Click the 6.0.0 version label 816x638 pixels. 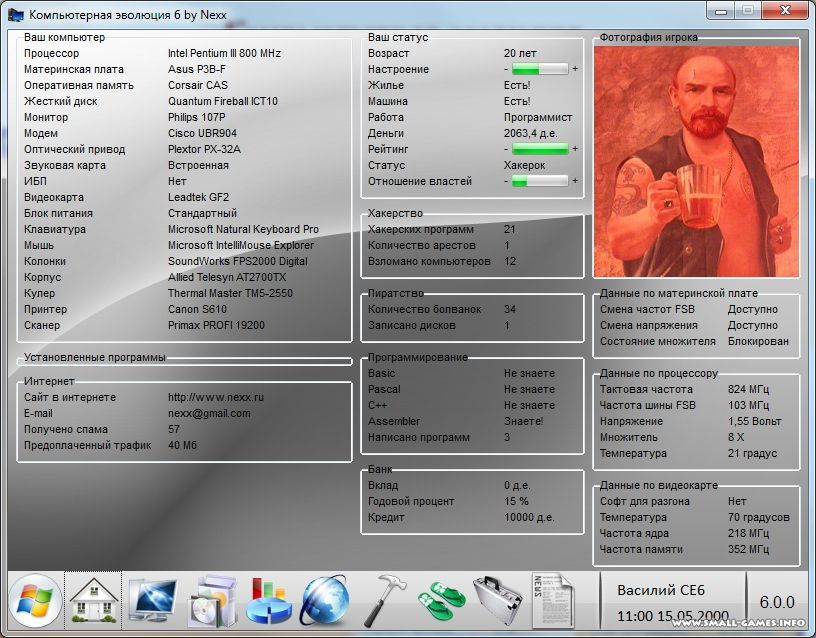(776, 602)
